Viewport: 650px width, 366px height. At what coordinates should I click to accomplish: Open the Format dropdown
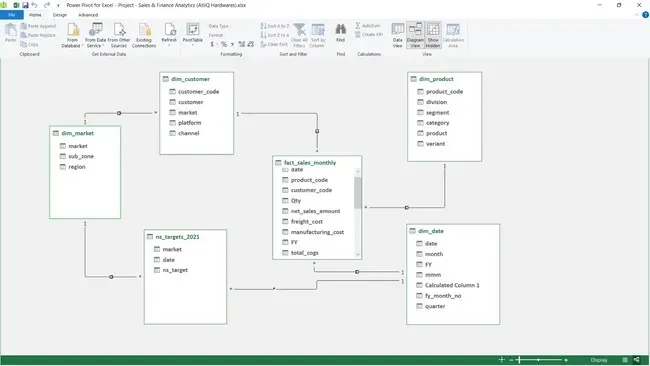pos(217,35)
